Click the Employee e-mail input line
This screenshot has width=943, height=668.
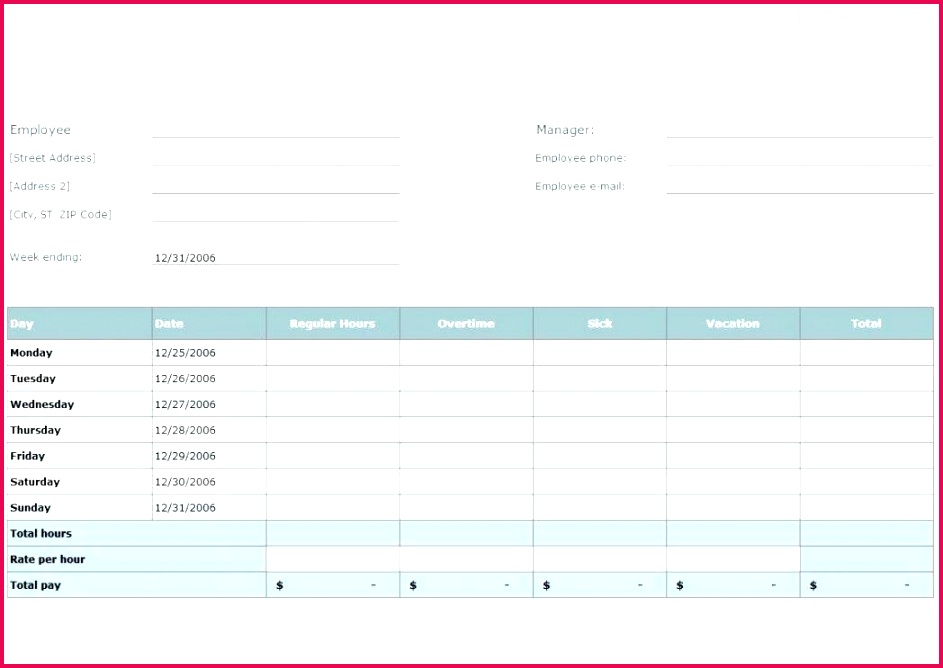tap(800, 186)
